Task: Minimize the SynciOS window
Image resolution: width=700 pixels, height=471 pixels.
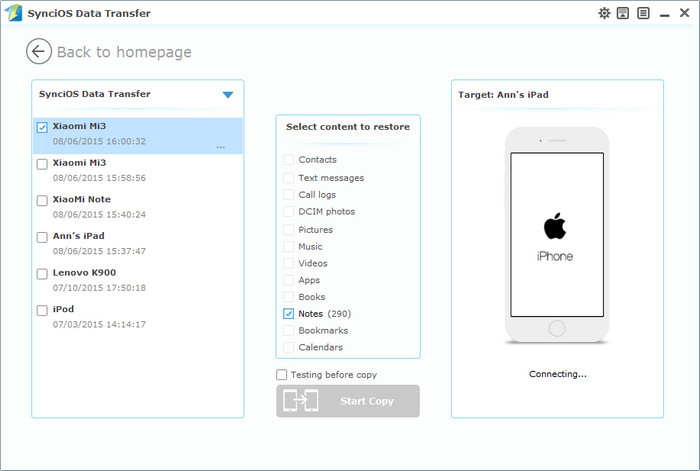Action: pos(665,16)
